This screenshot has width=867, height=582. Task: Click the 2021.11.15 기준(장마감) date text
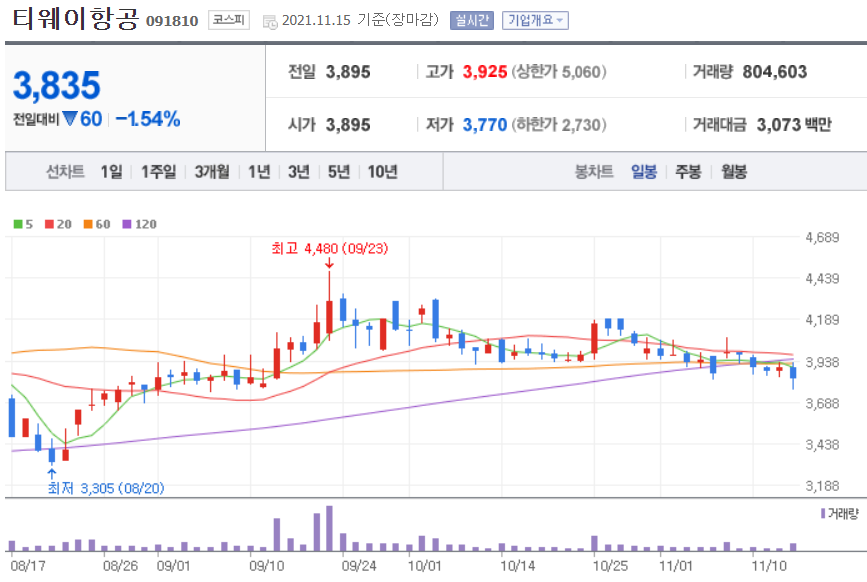coord(361,20)
